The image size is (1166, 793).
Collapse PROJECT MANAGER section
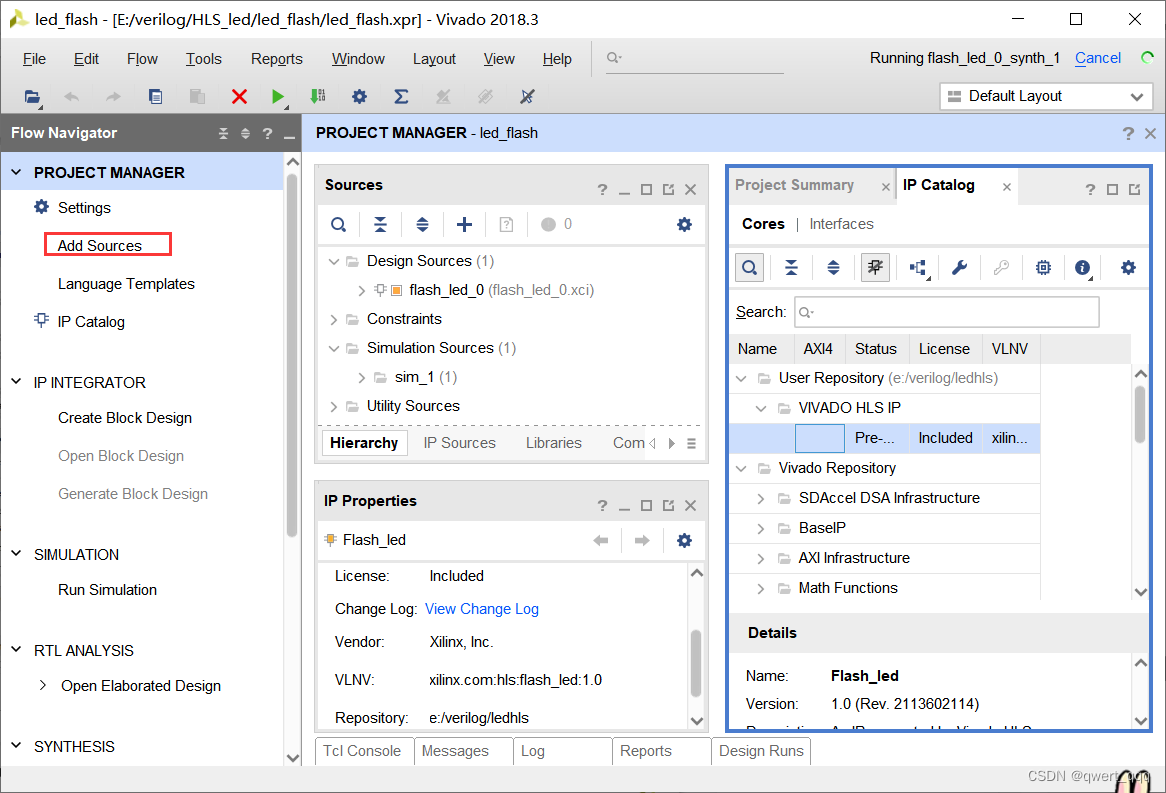click(x=16, y=173)
